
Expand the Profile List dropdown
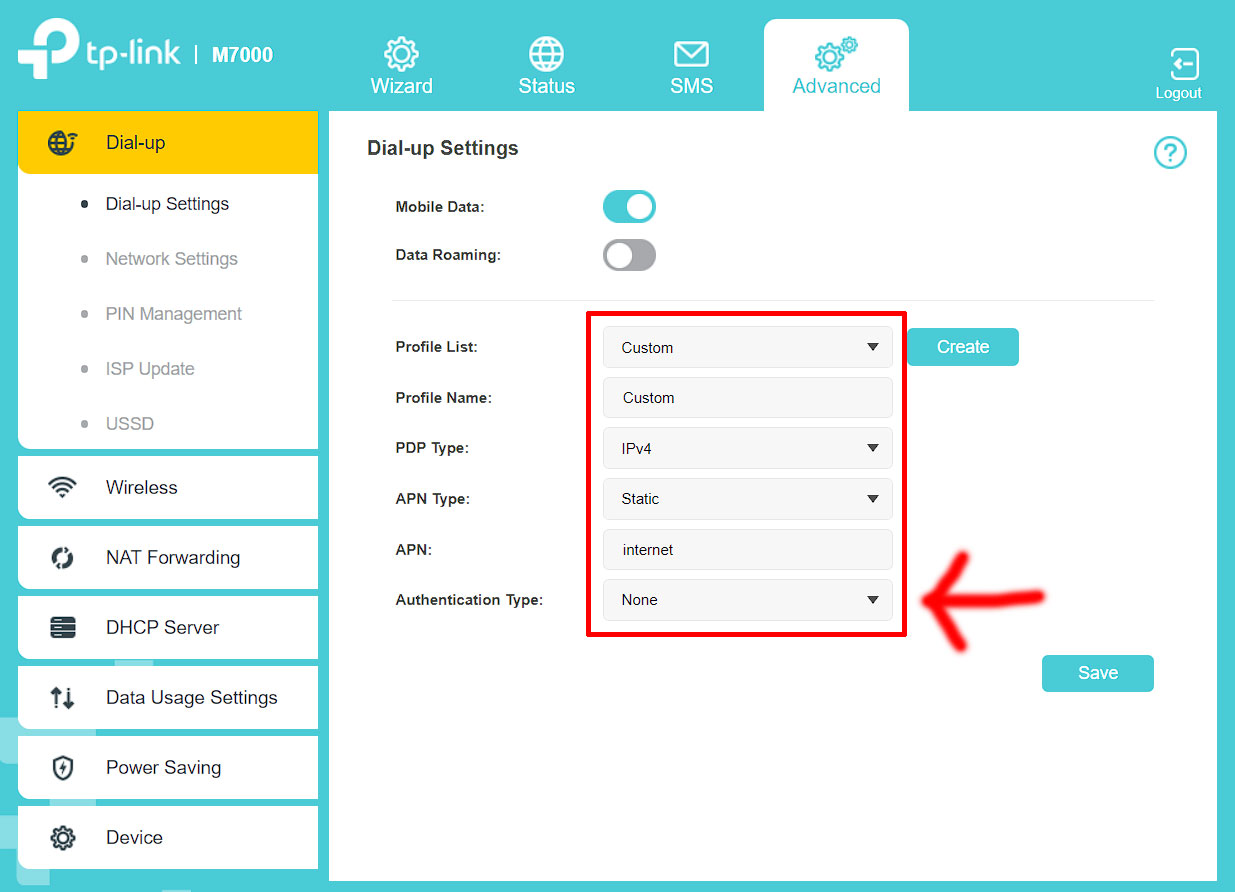(x=747, y=348)
